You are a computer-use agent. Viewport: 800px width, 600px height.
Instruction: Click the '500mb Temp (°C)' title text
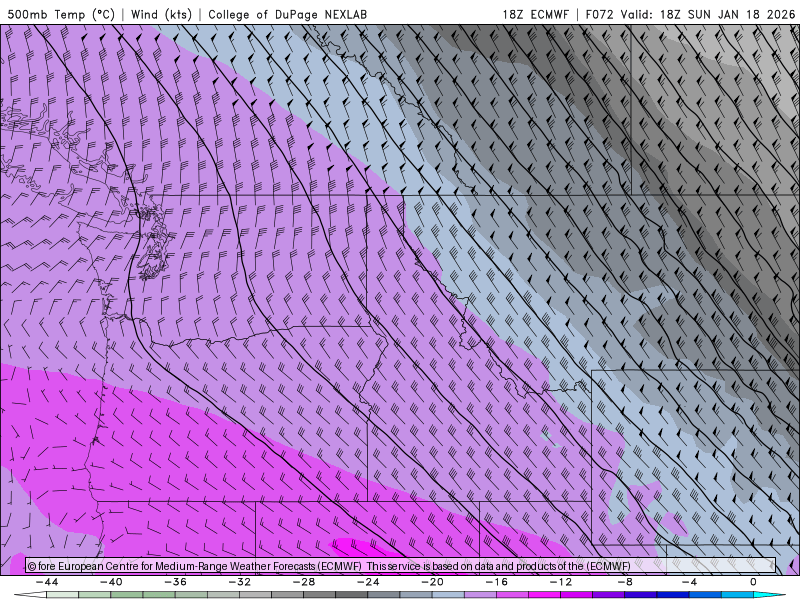(x=61, y=14)
